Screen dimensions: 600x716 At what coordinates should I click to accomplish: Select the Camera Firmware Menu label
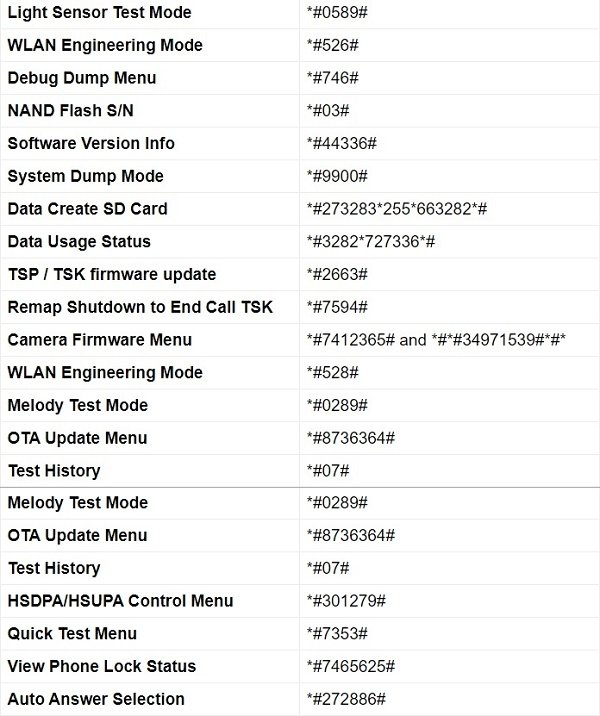(x=100, y=340)
